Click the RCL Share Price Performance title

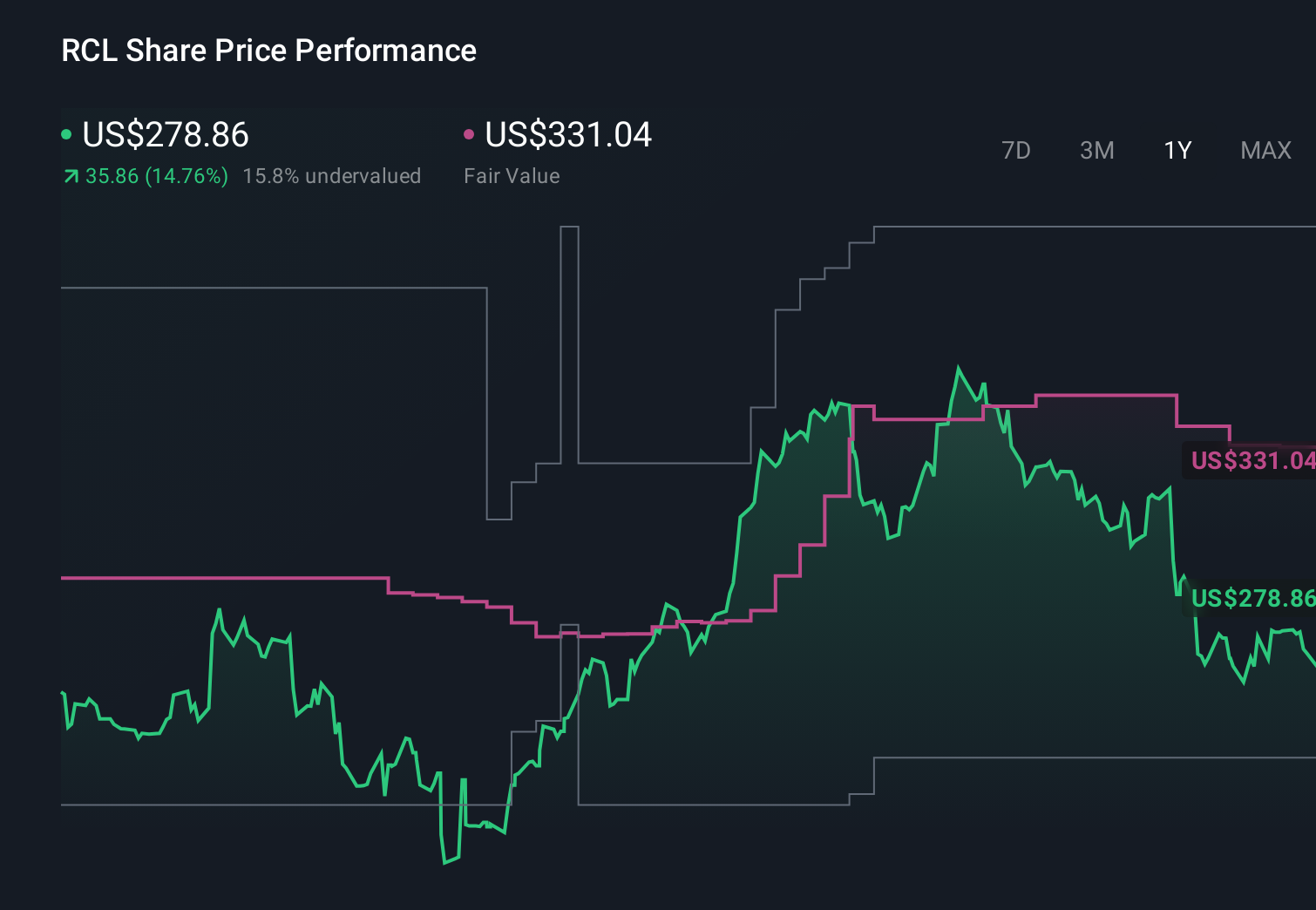point(268,50)
